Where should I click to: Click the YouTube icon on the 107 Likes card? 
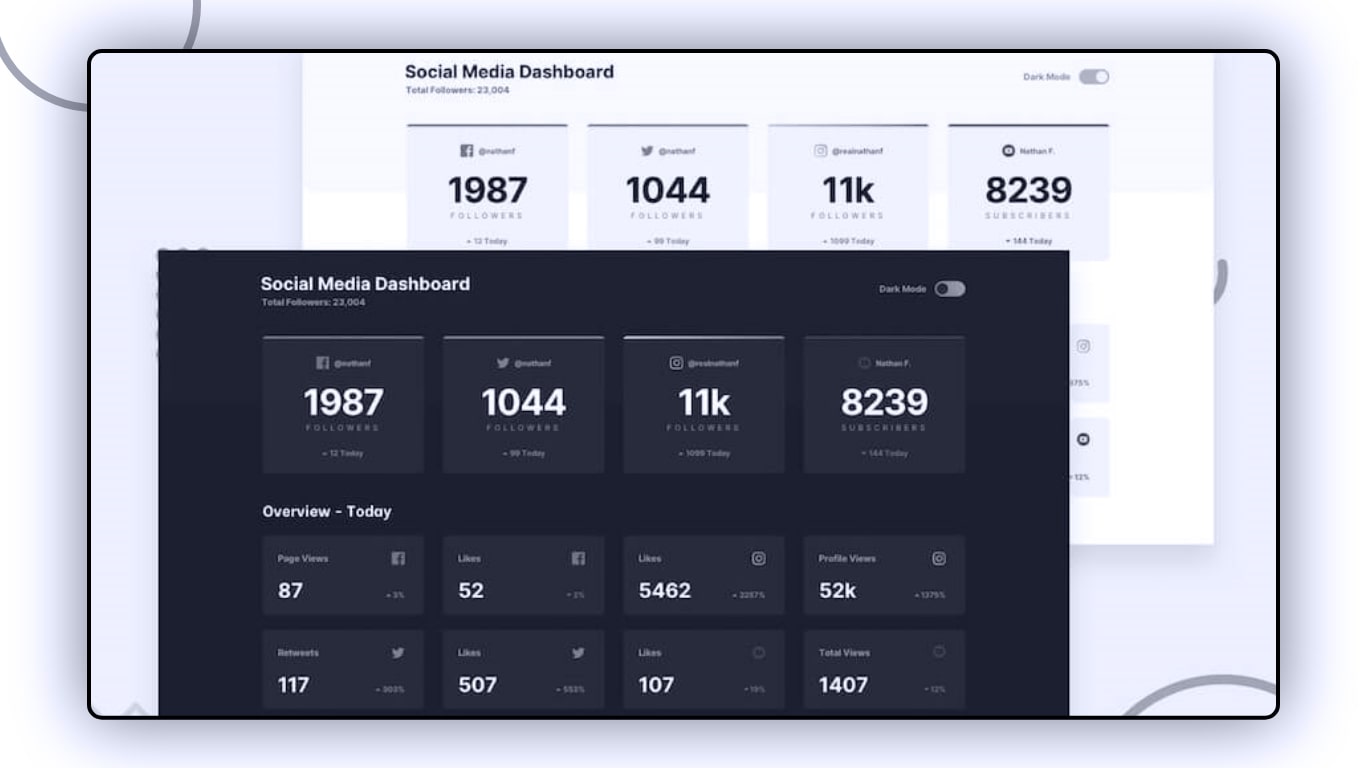(759, 653)
